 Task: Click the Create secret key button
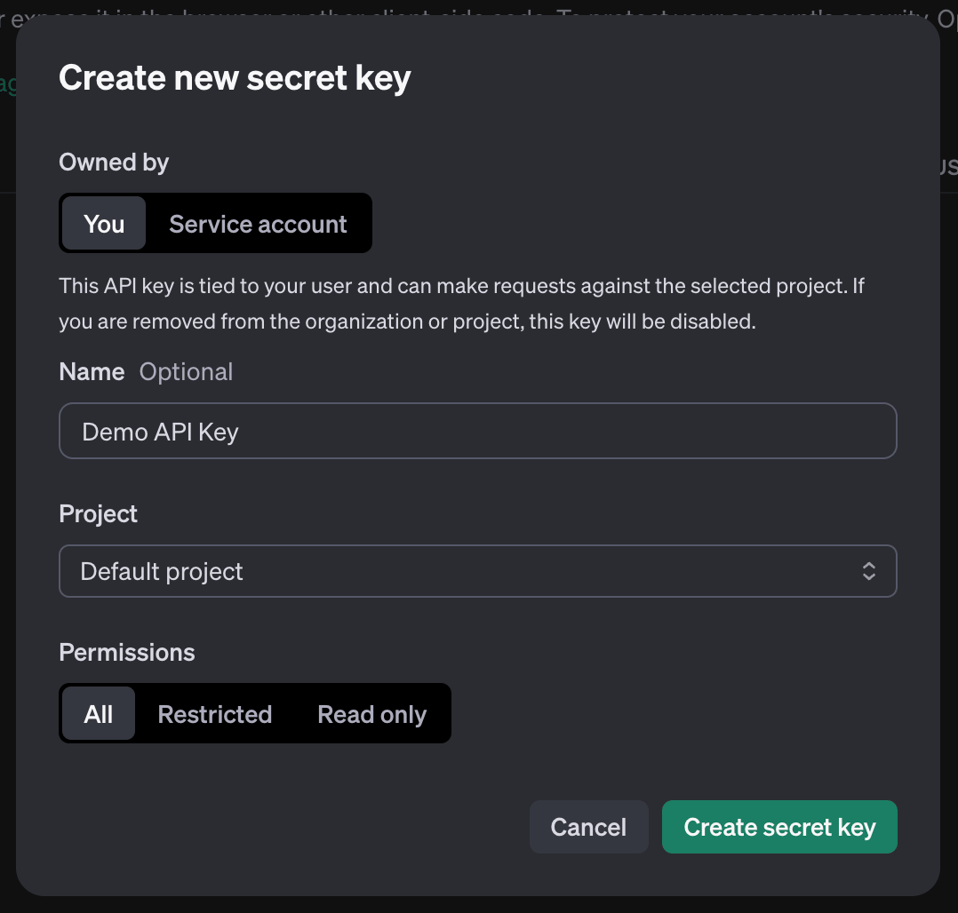click(x=779, y=827)
